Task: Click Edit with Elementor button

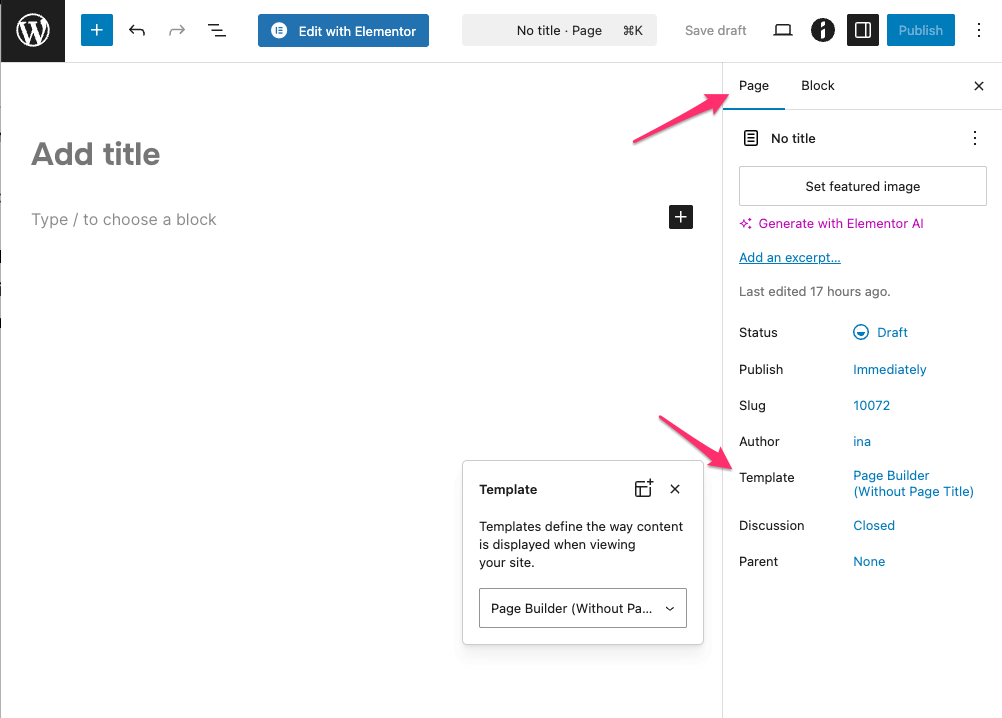Action: point(343,31)
